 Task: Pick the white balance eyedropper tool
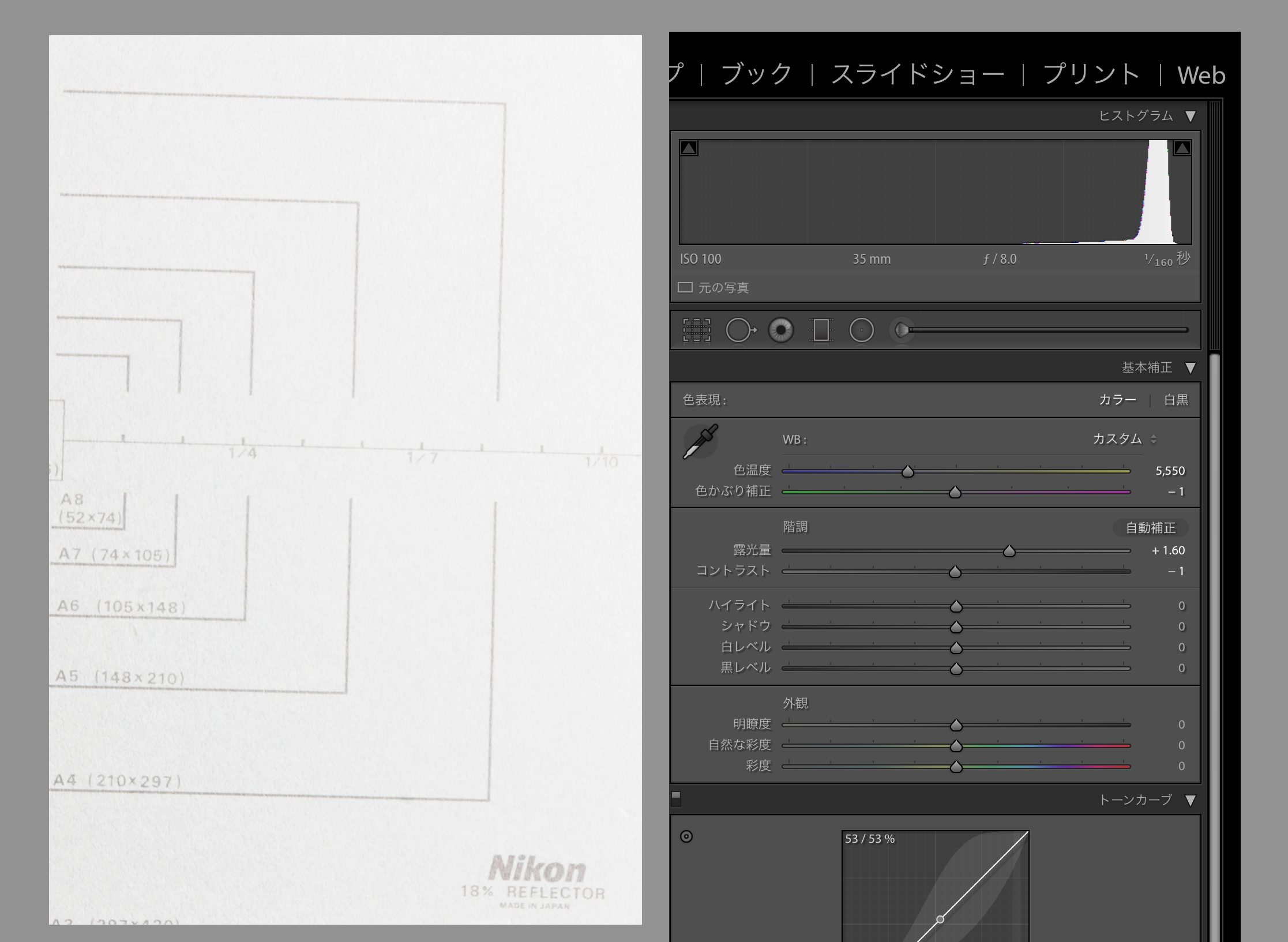(700, 442)
